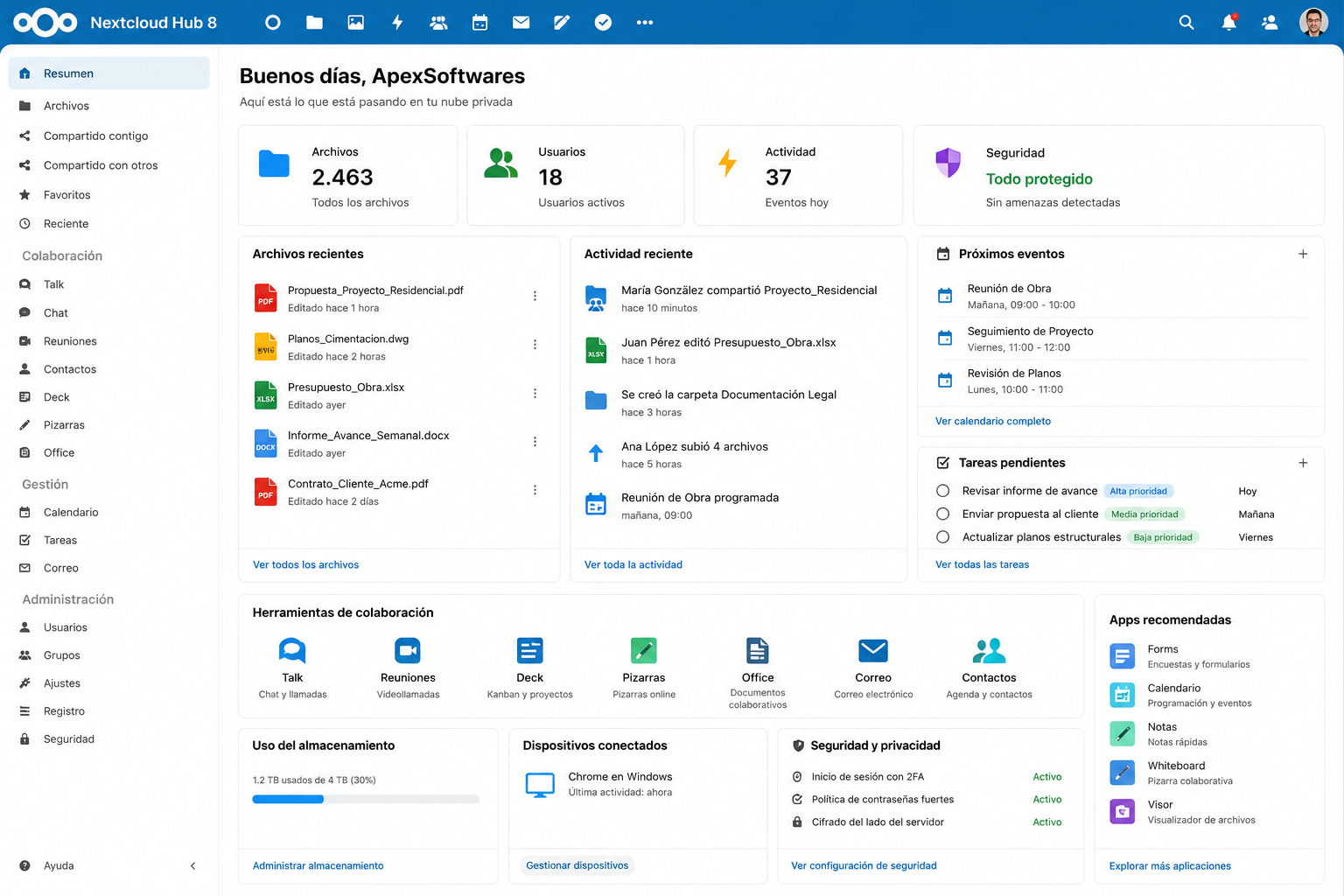
Task: Open the Whiteboard recommended app
Action: (x=1172, y=773)
